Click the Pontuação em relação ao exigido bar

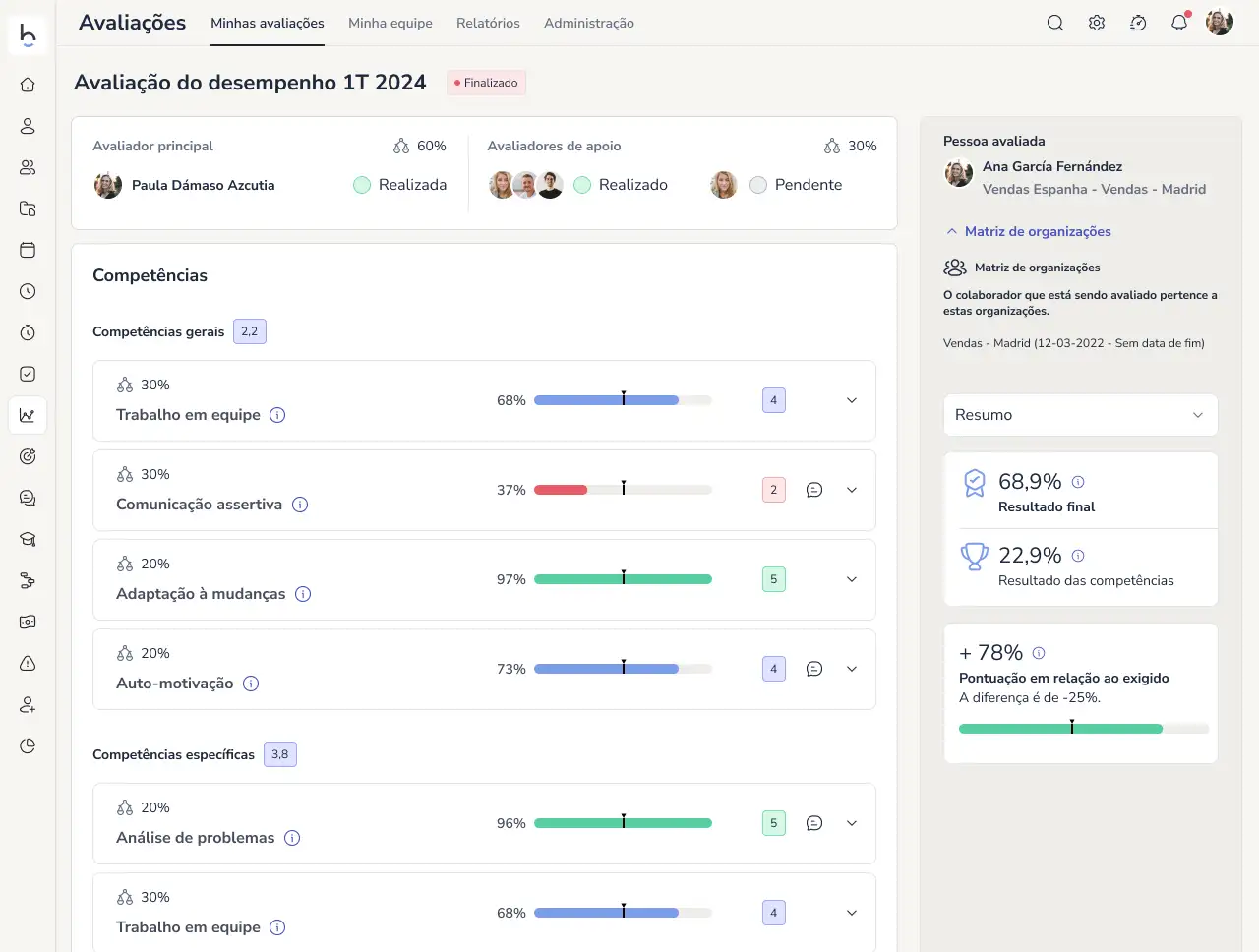[x=1083, y=729]
